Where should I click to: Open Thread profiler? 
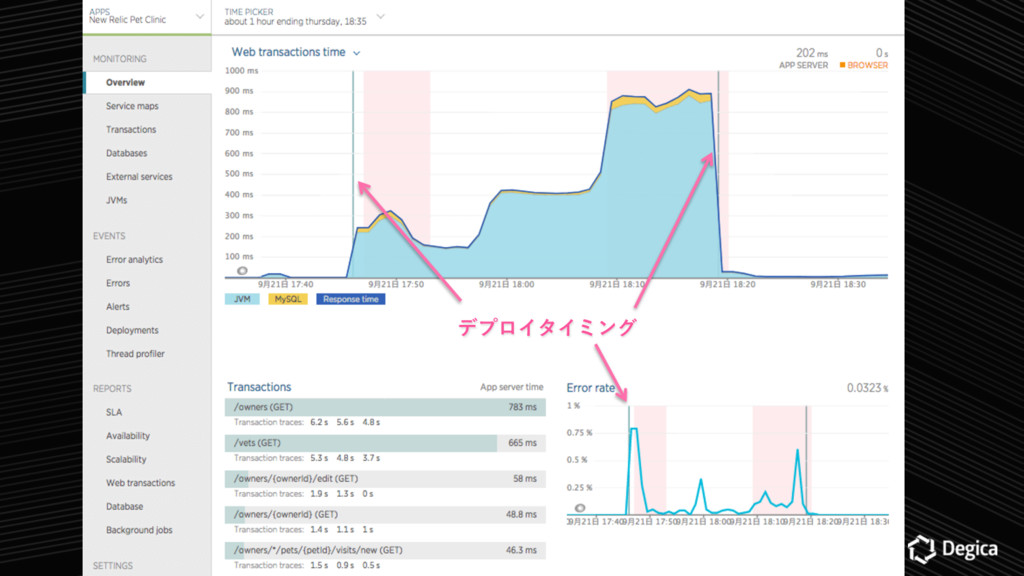click(x=135, y=353)
